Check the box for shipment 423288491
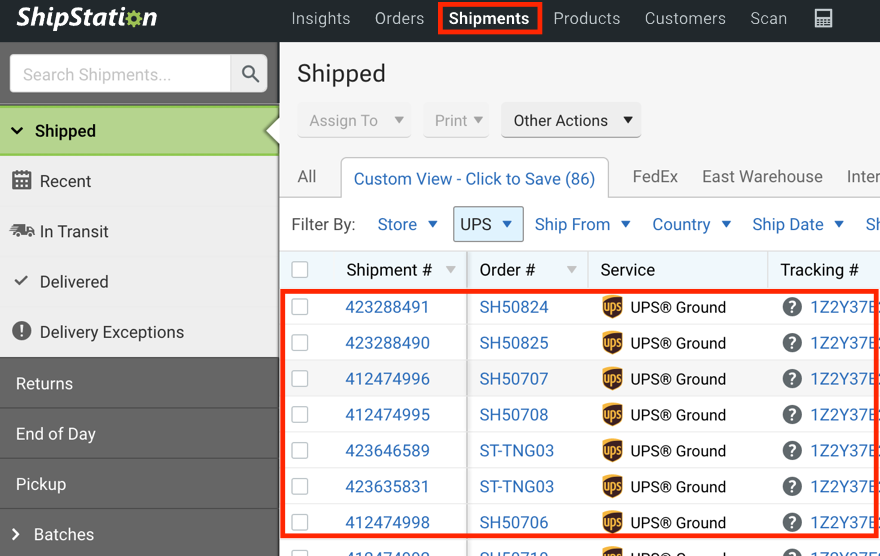The height and width of the screenshot is (556, 880). 300,307
